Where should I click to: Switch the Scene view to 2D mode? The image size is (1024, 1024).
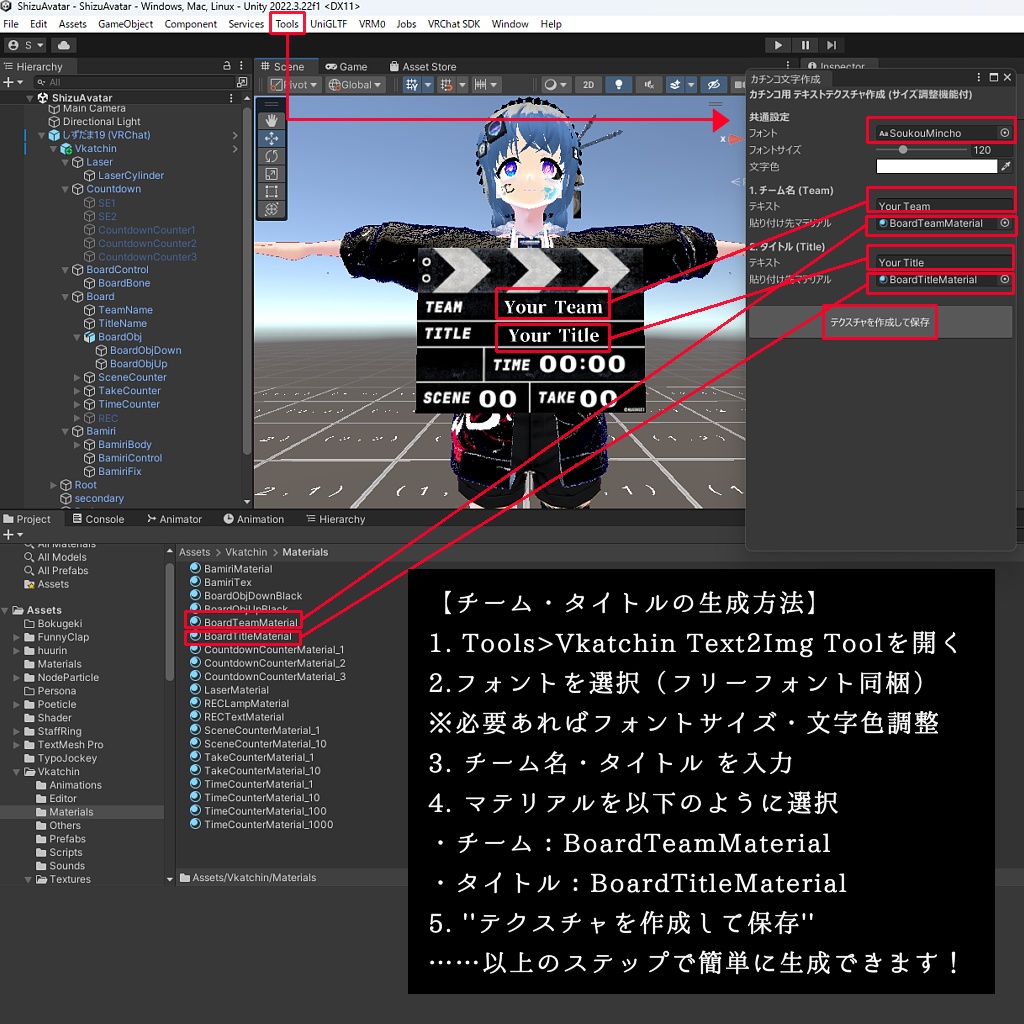click(588, 85)
